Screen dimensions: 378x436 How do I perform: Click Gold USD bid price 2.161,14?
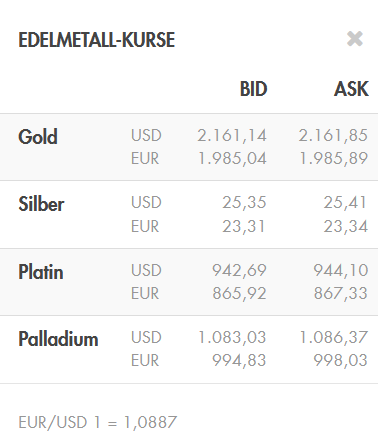tap(232, 136)
